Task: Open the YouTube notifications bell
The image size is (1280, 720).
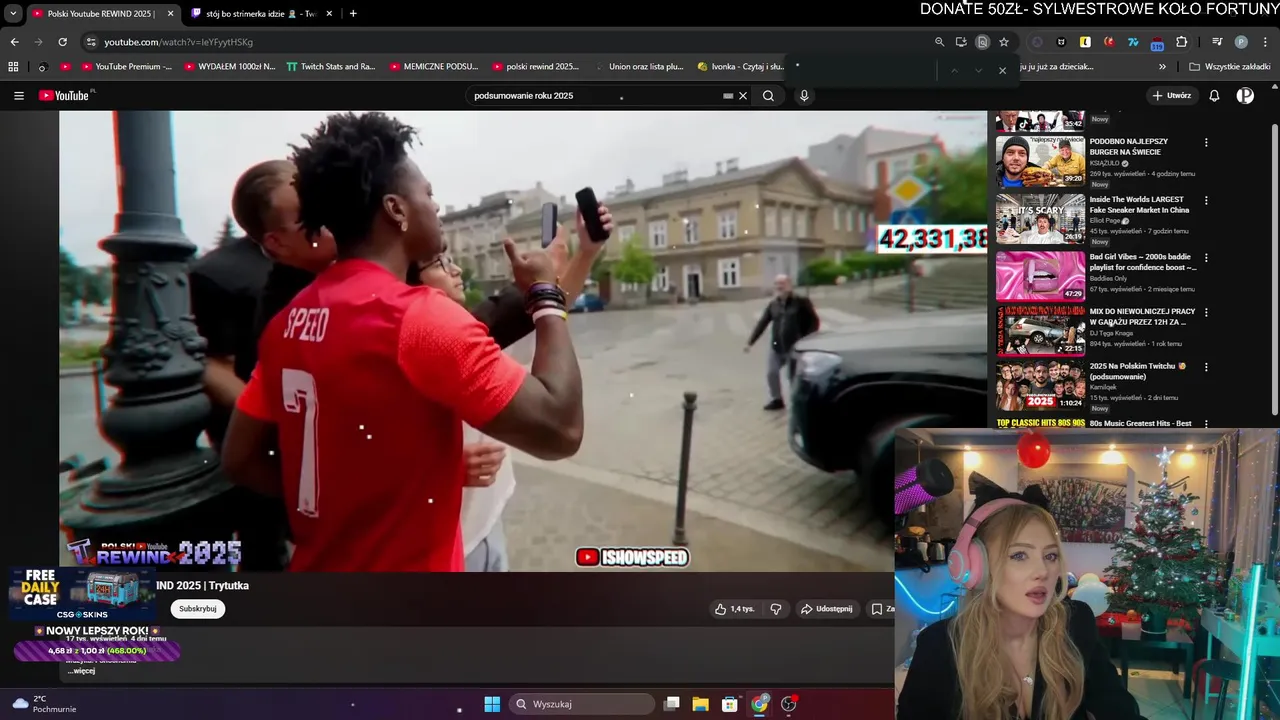Action: (1214, 96)
